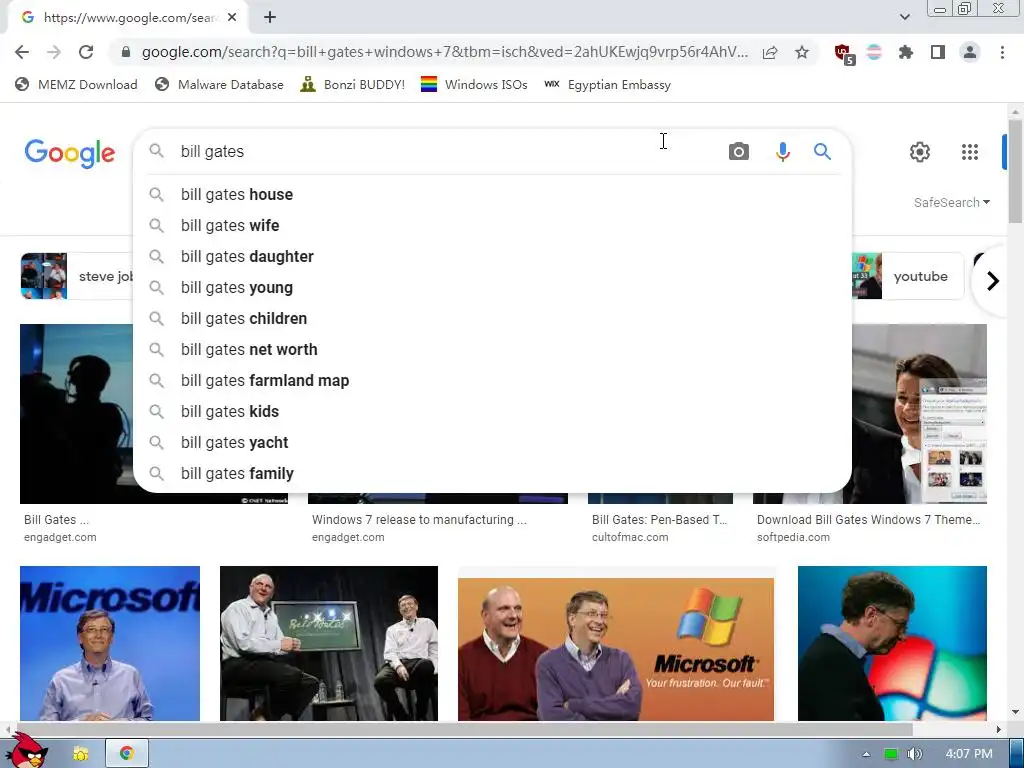The width and height of the screenshot is (1024, 768).
Task: Open Egyptian Embassy bookmark
Action: (x=607, y=84)
